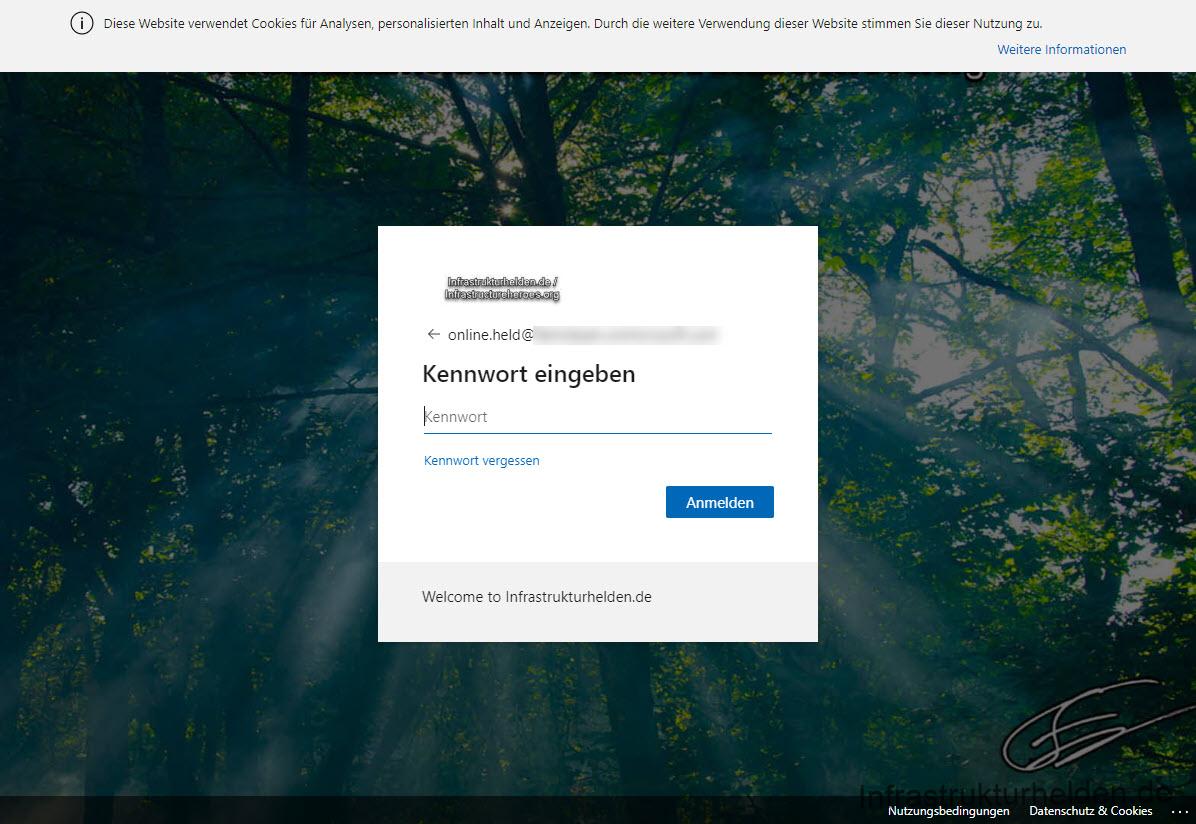Click the cookie notice text starting Diese Website
Screen dimensions: 1196x824
573,24
